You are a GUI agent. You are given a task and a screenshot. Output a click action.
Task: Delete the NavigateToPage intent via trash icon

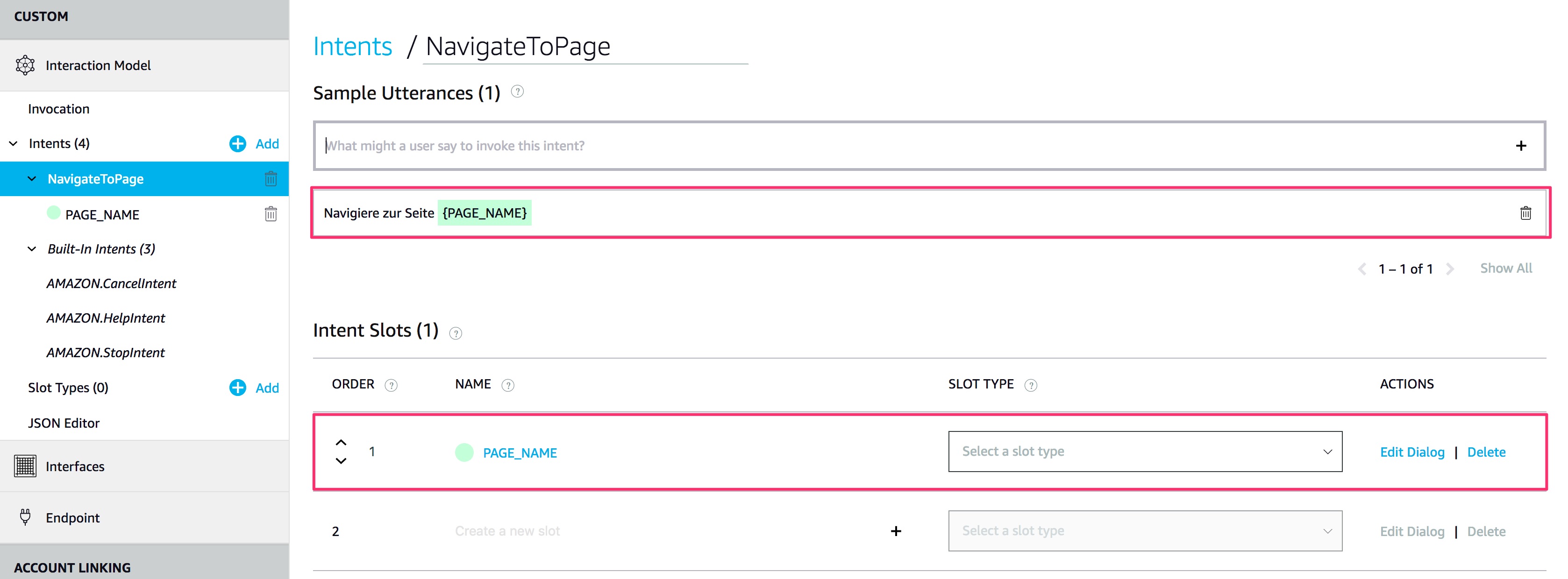270,179
